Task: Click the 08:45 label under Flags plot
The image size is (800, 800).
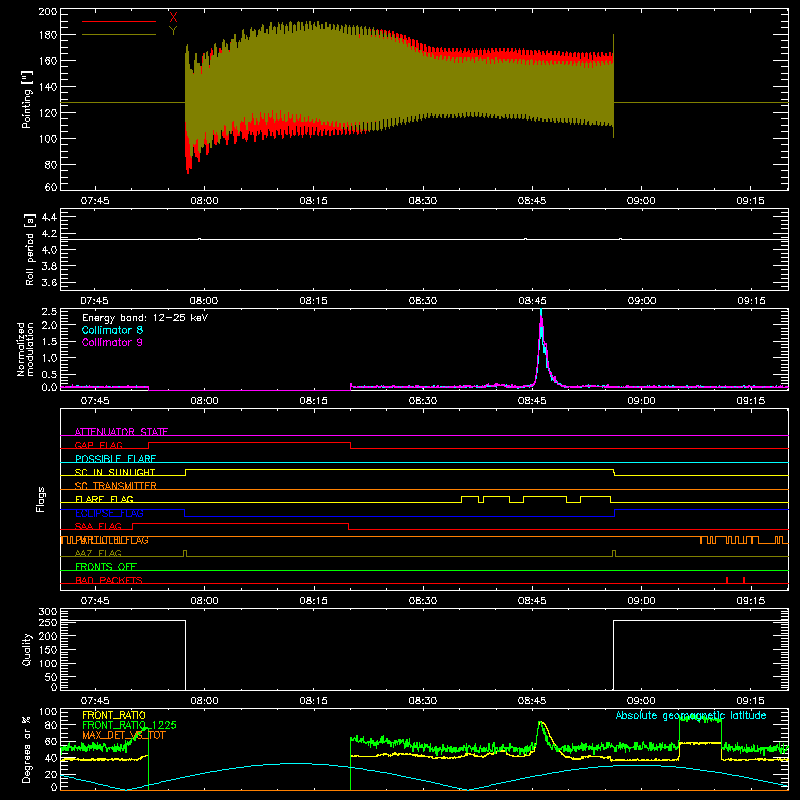Action: click(532, 601)
